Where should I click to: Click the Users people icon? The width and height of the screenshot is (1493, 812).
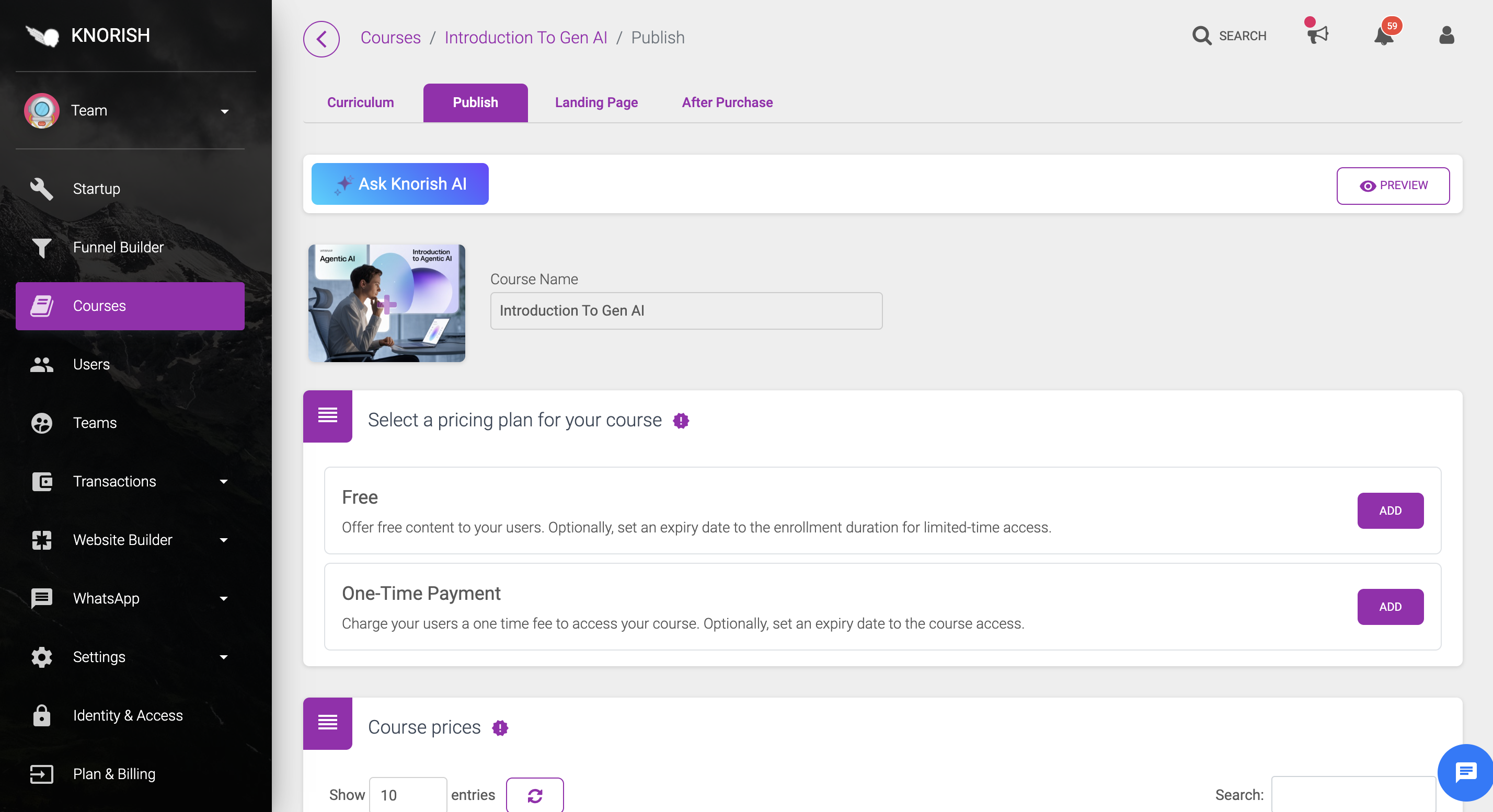point(42,364)
